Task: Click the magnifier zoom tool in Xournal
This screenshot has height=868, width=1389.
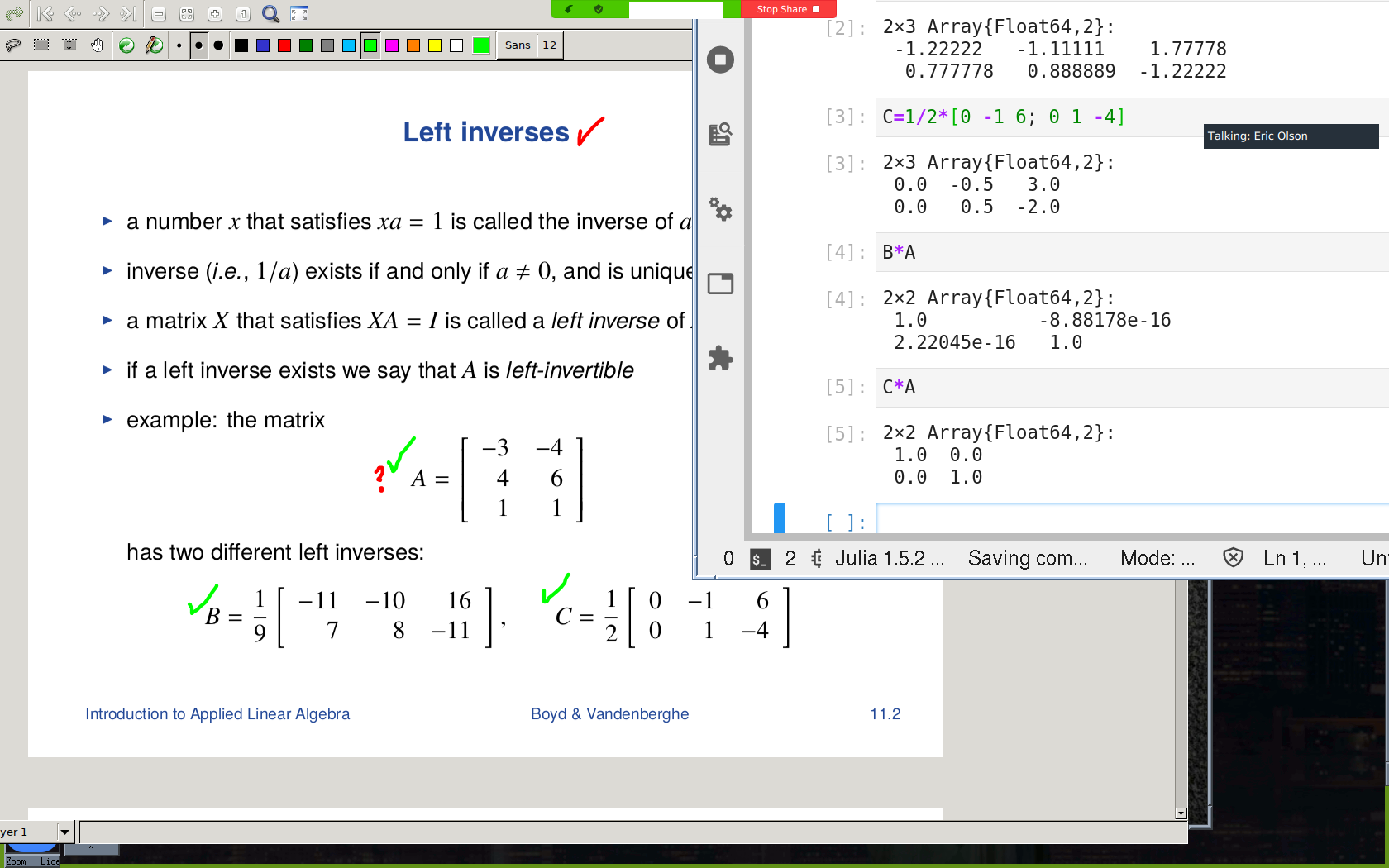Action: point(270,14)
